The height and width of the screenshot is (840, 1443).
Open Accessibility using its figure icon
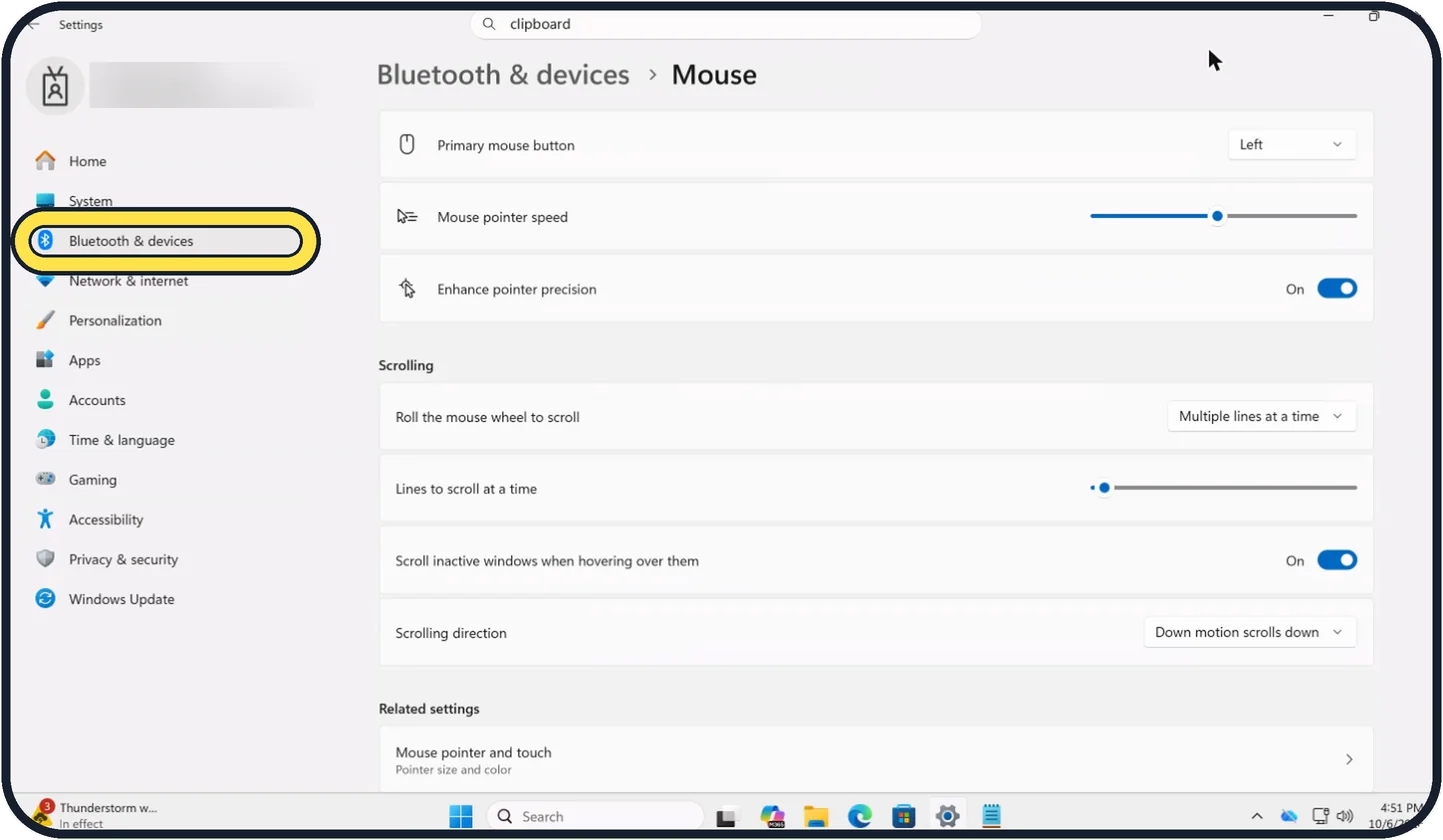(45, 519)
